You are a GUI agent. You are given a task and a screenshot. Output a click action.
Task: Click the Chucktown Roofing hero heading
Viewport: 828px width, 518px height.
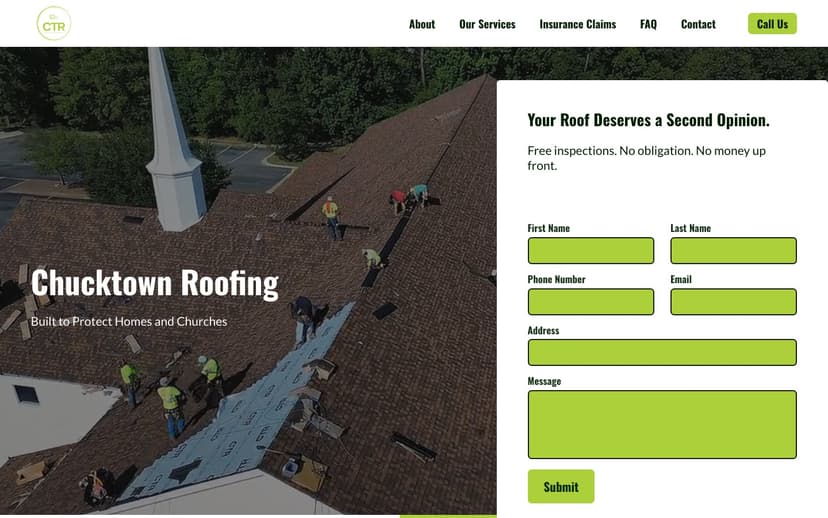point(155,284)
